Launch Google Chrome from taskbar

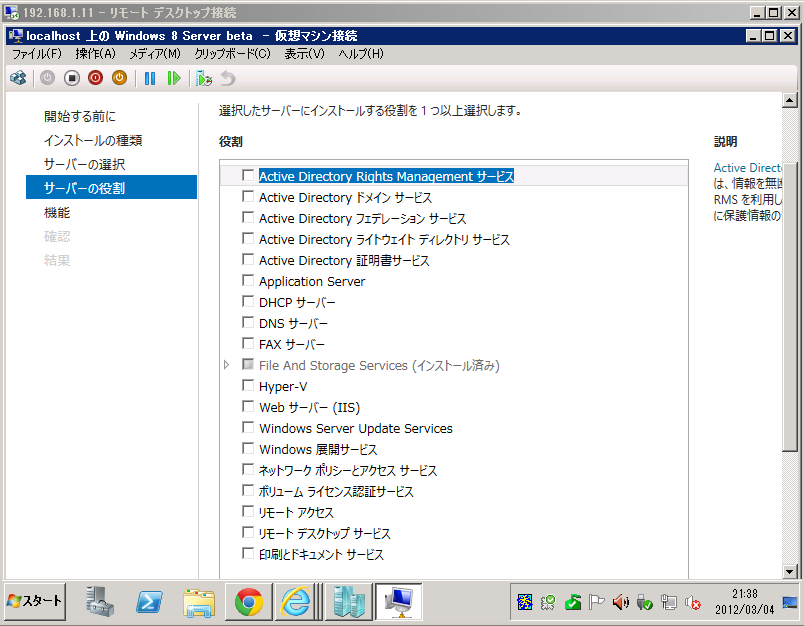pos(249,602)
